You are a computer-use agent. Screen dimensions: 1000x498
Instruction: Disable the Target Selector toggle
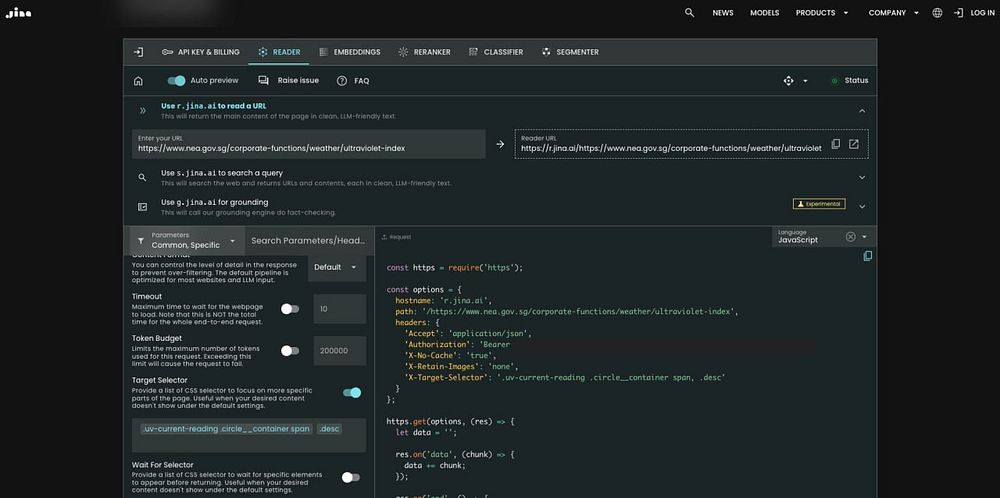(351, 393)
